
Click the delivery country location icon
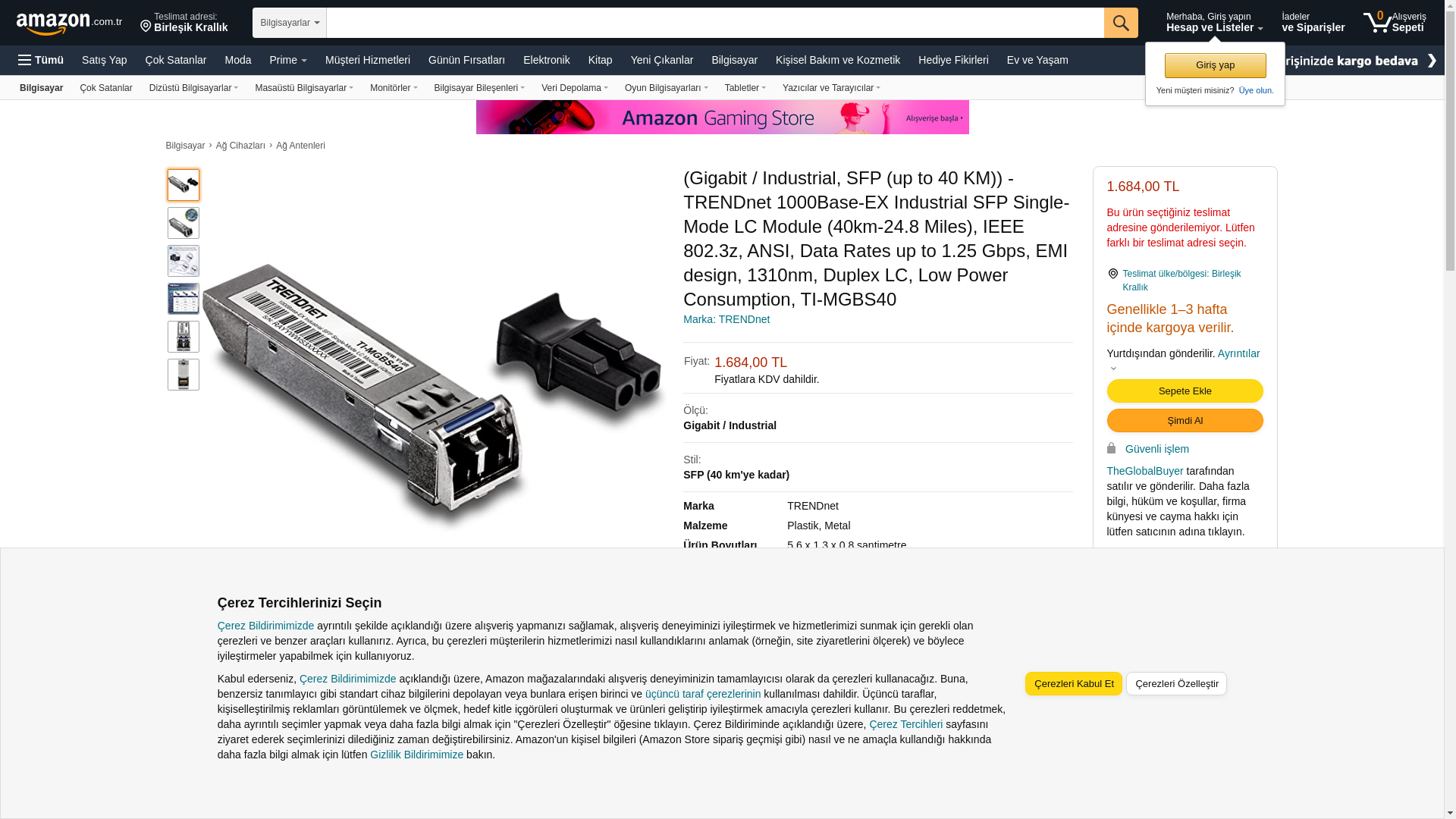click(1112, 274)
